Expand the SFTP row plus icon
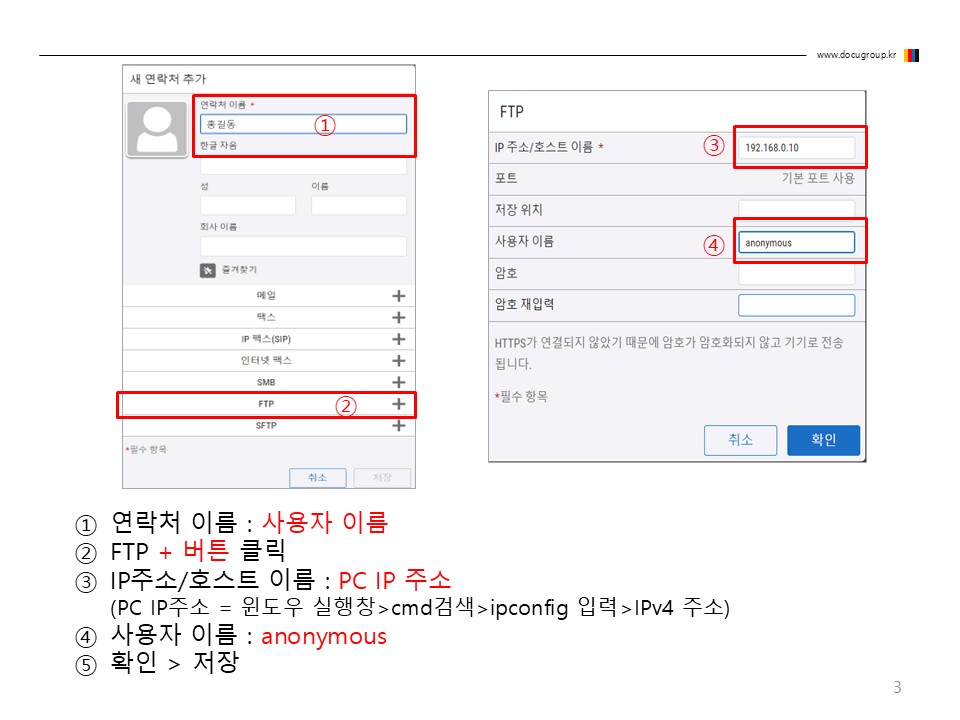Screen dimensions: 960x720 pos(399,425)
